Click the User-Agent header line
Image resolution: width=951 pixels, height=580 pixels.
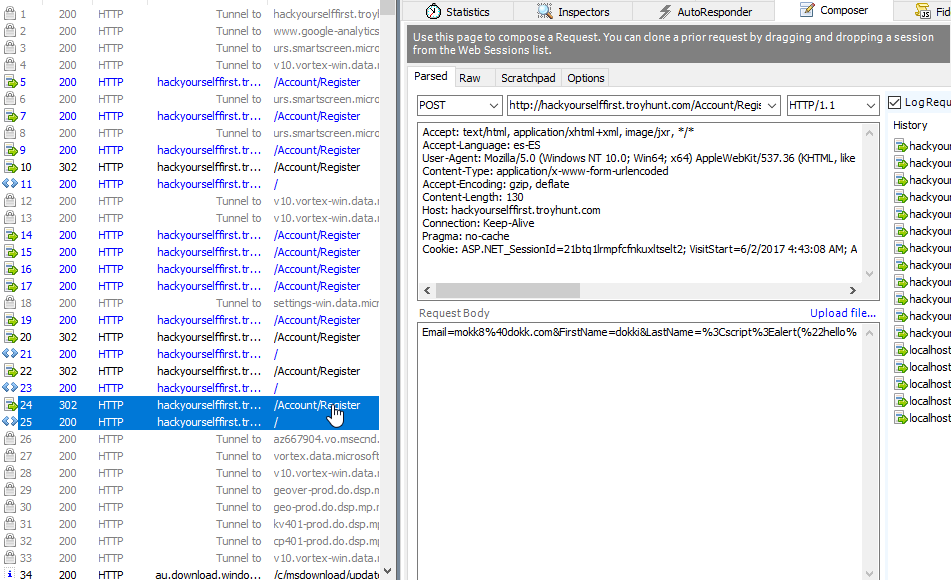639,158
